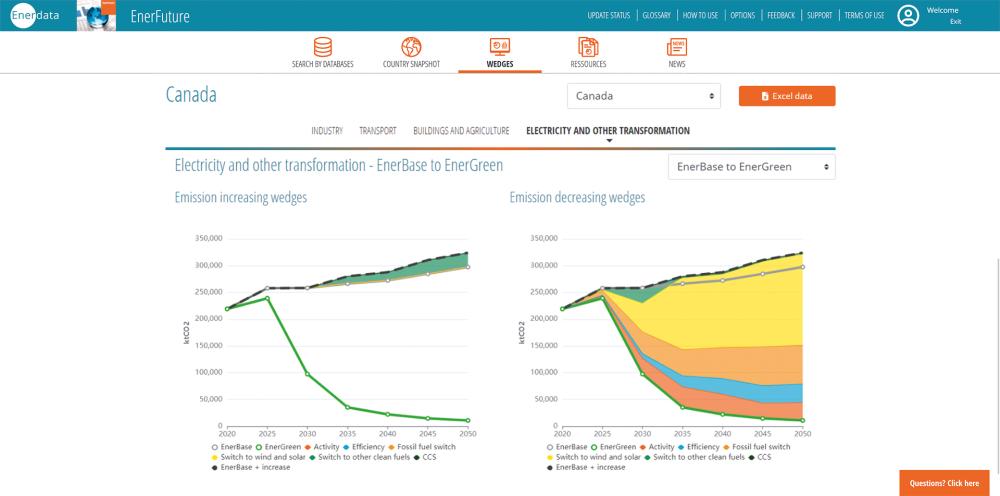
Task: Toggle EnerGreen legend in right chart
Action: pos(614,447)
